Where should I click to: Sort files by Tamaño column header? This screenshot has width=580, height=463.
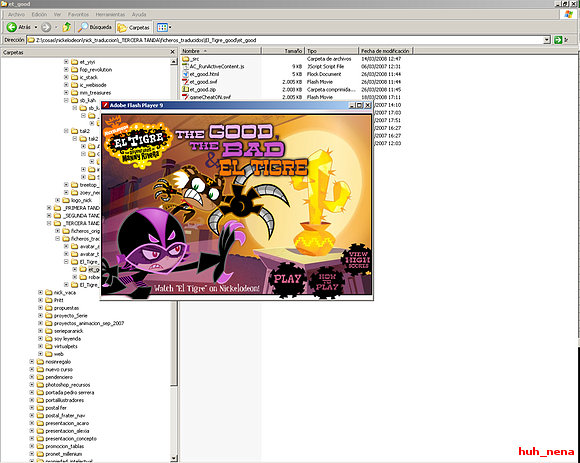coord(283,51)
